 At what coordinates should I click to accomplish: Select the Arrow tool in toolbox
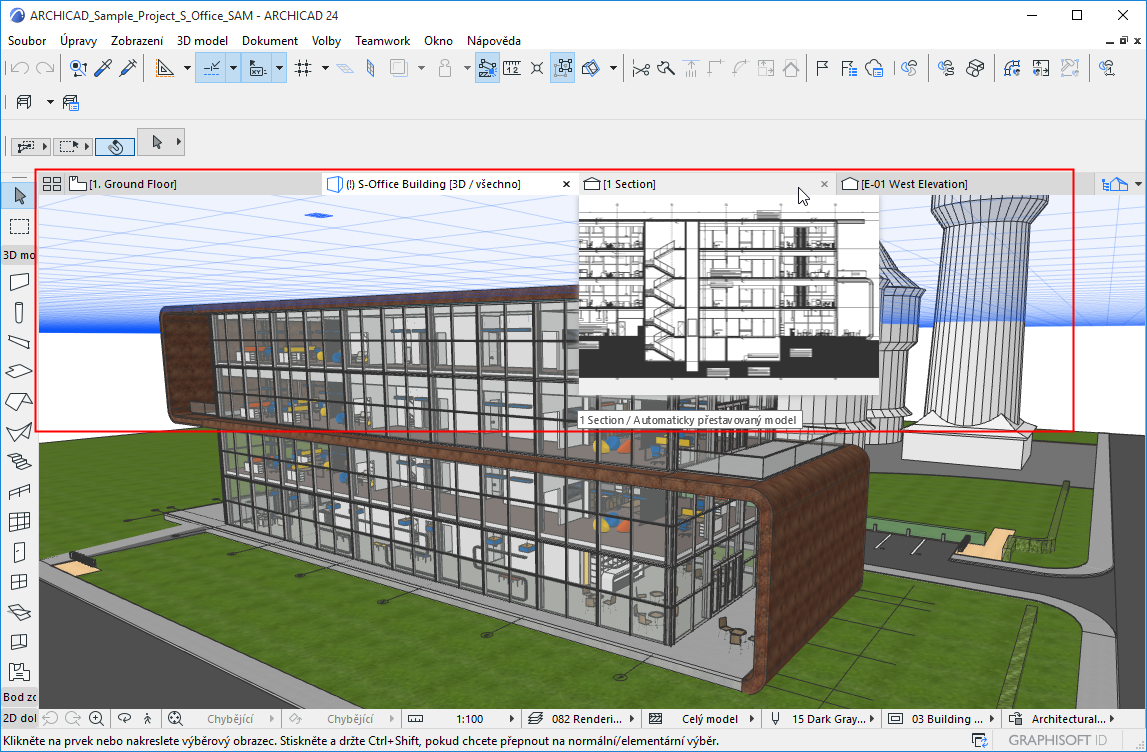[20, 195]
